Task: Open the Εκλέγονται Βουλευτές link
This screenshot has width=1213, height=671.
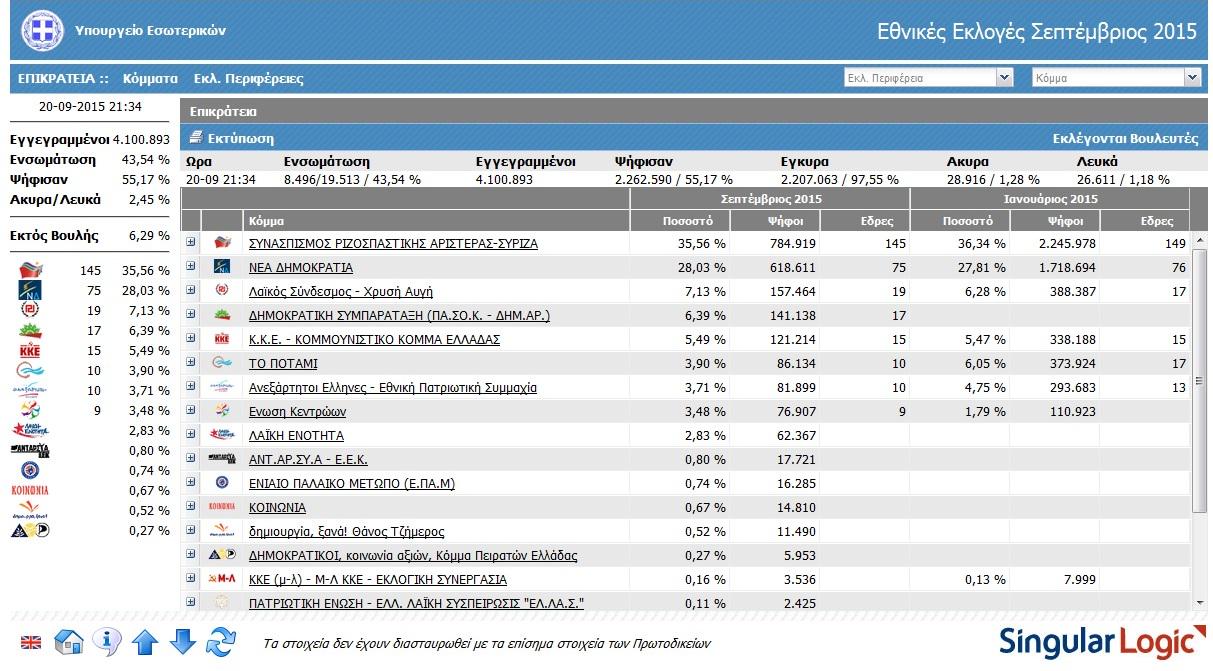Action: pos(1125,139)
